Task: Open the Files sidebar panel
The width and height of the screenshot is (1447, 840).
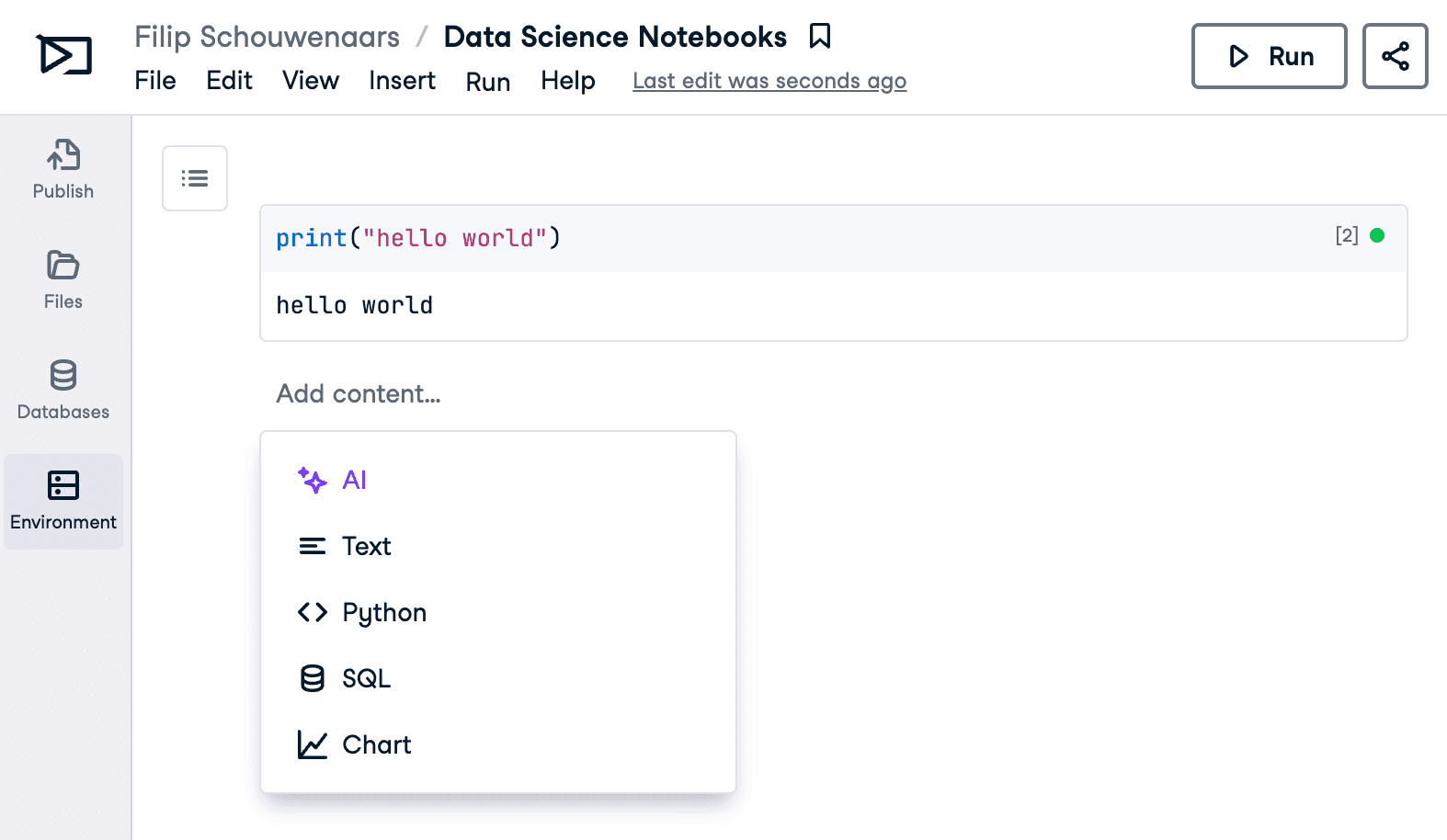Action: coord(63,280)
